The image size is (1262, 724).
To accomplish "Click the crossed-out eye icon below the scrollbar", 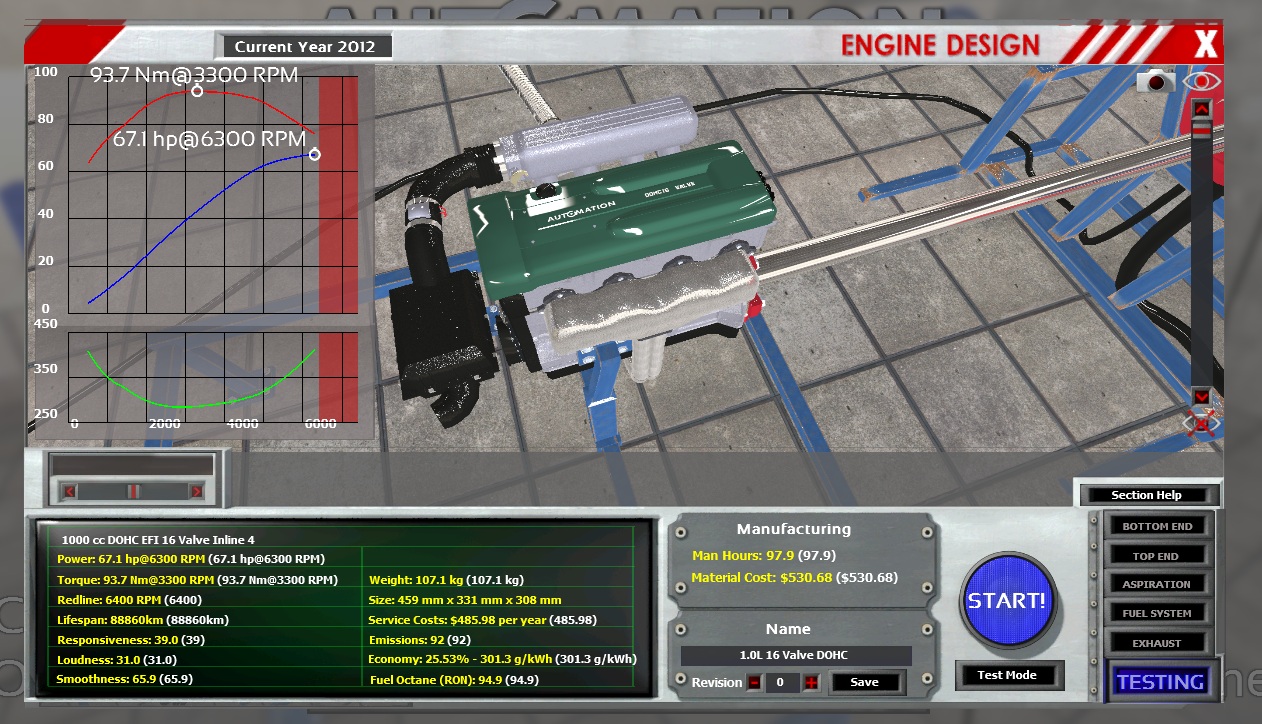I will (1203, 423).
